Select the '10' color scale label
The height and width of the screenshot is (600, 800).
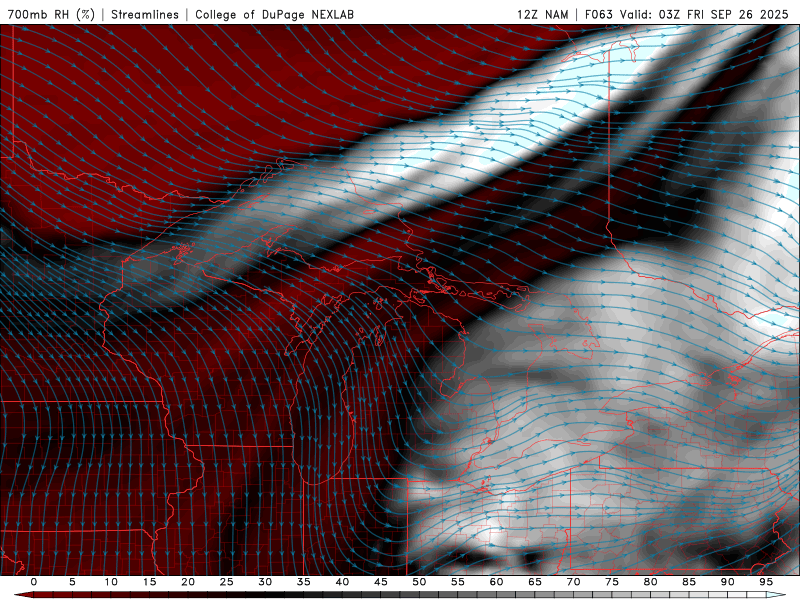pos(111,582)
